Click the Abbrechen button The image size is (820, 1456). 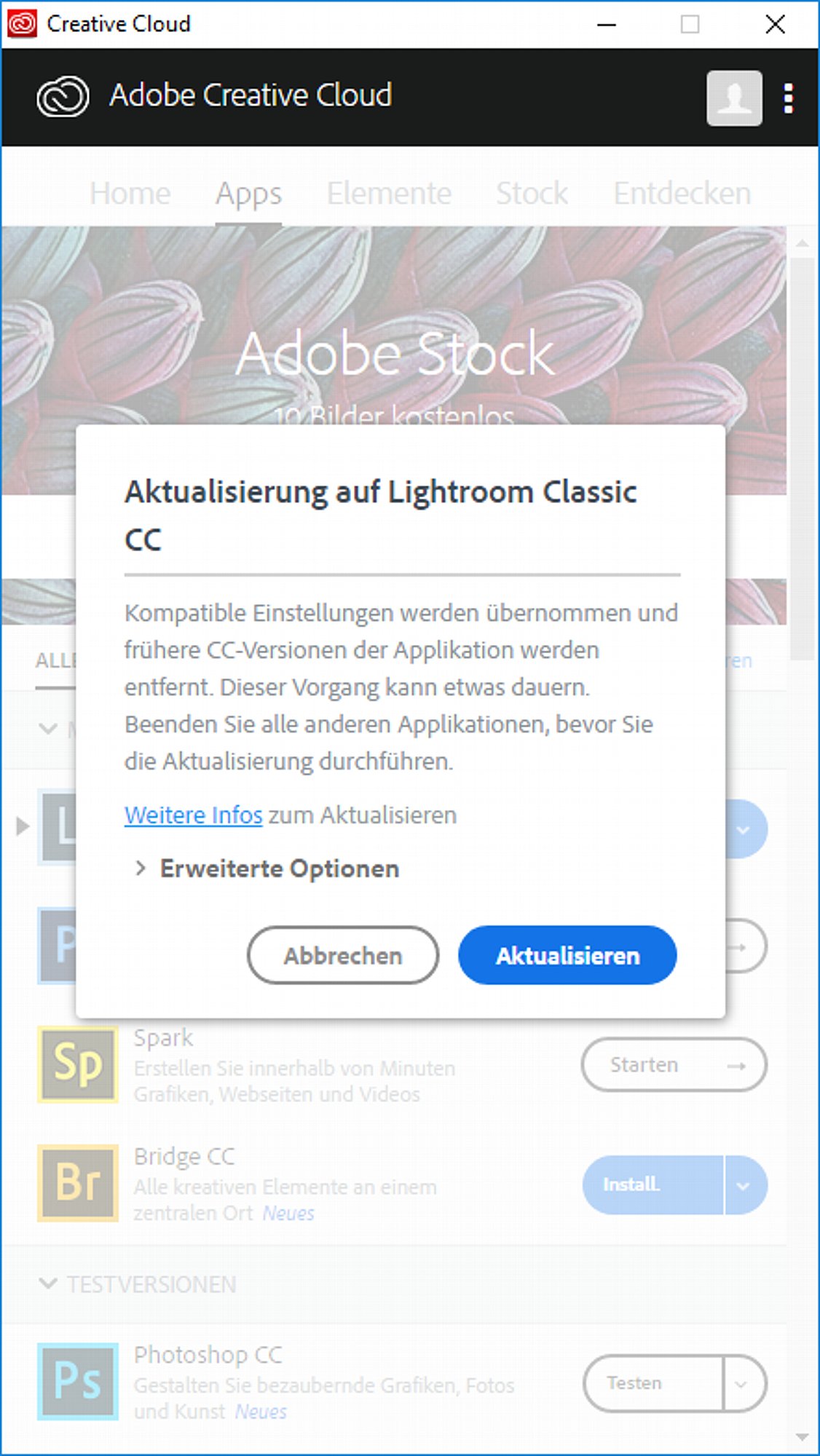point(343,955)
